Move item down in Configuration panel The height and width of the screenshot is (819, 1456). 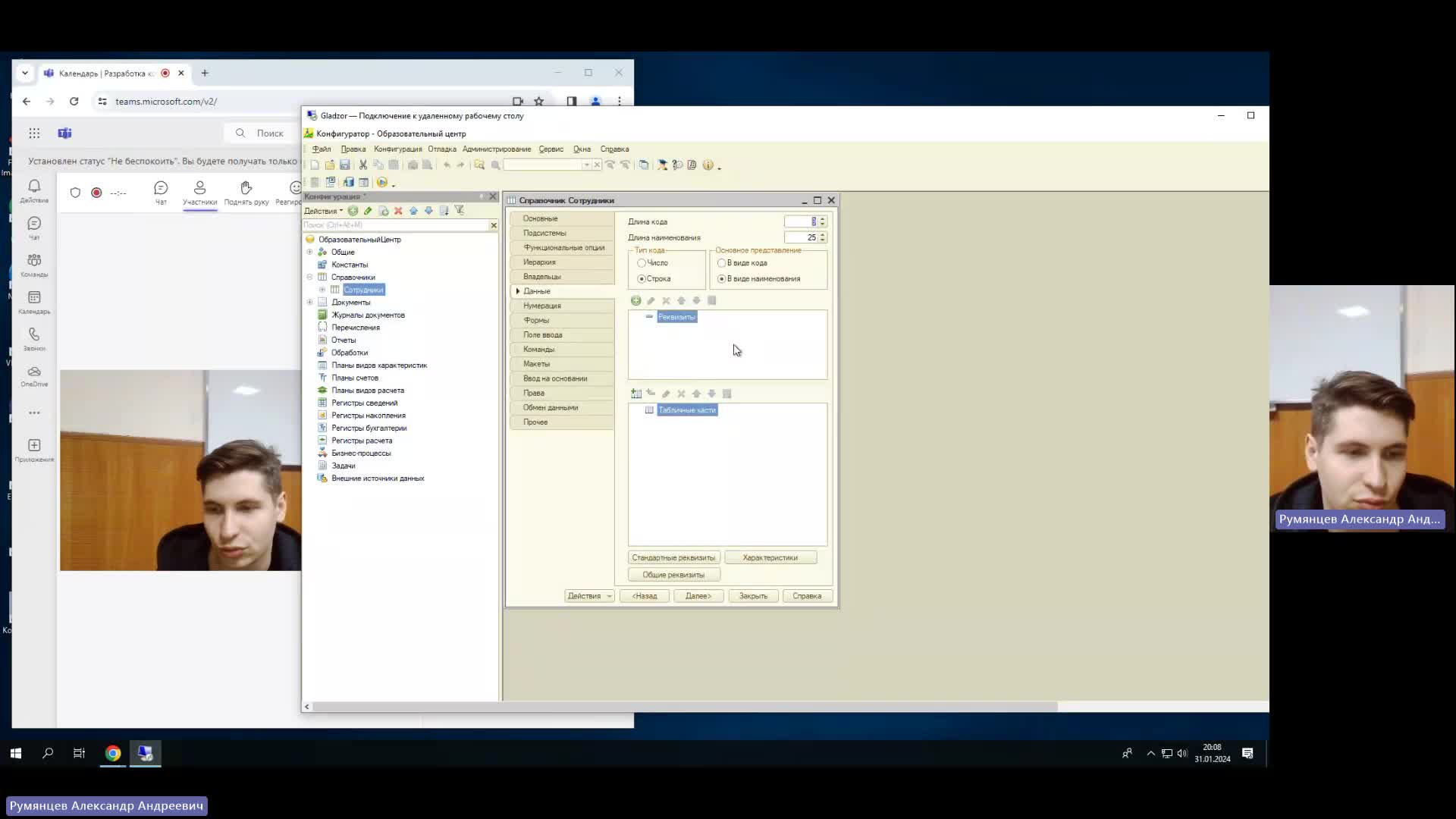point(428,211)
